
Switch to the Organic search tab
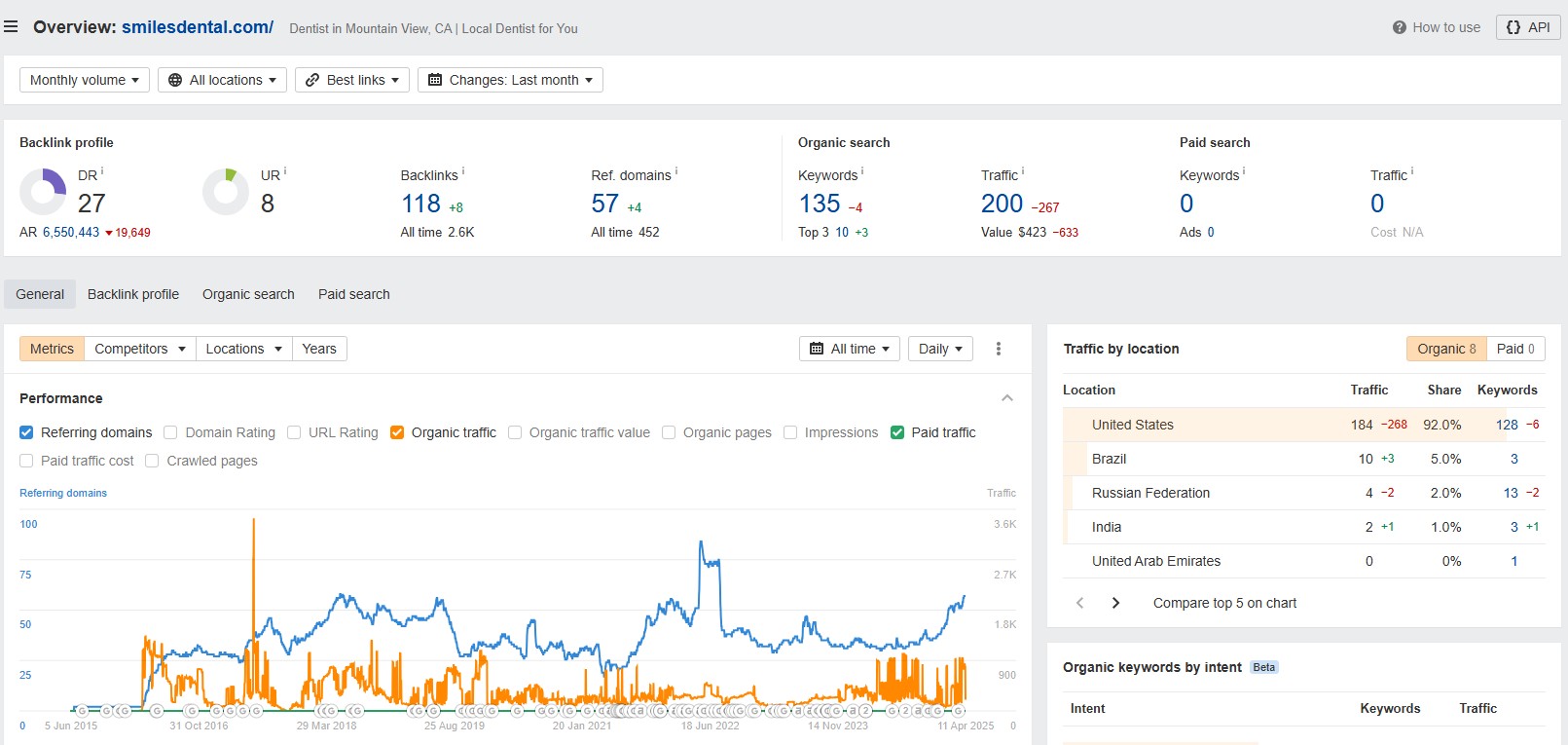tap(248, 294)
